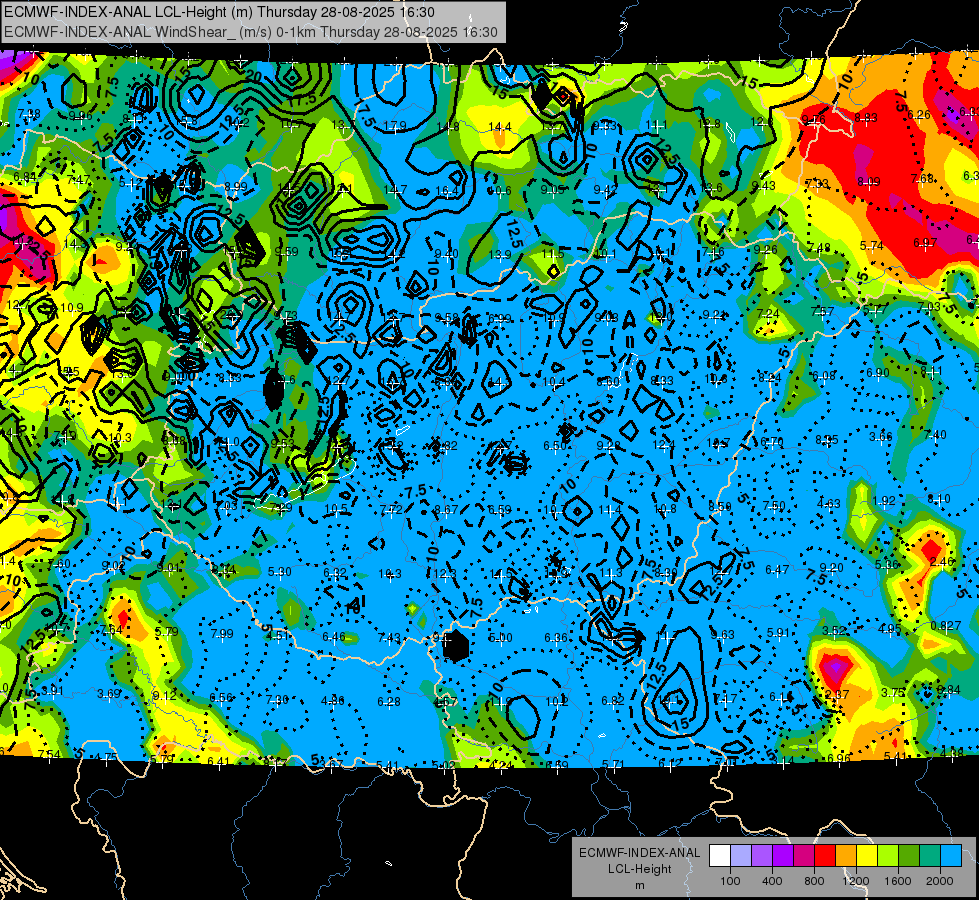Click the 400 label on the legend scale

point(772,881)
